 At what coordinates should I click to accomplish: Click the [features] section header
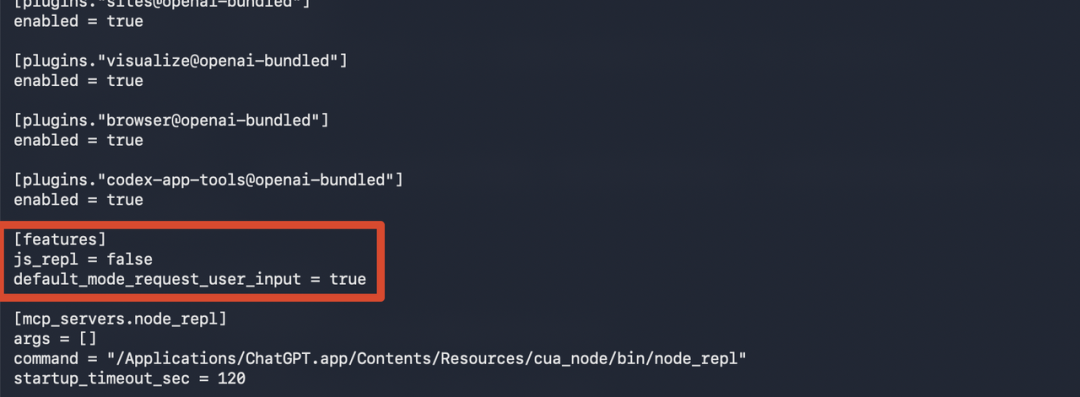60,239
